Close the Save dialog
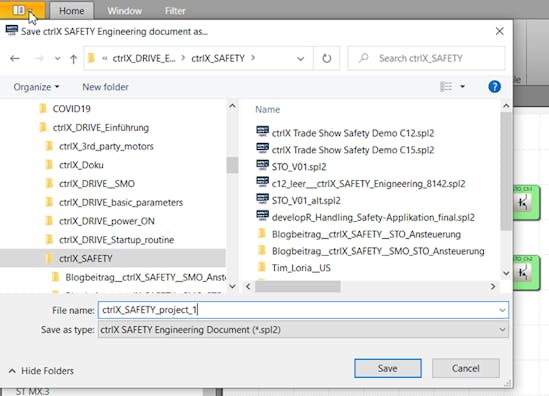 (500, 32)
